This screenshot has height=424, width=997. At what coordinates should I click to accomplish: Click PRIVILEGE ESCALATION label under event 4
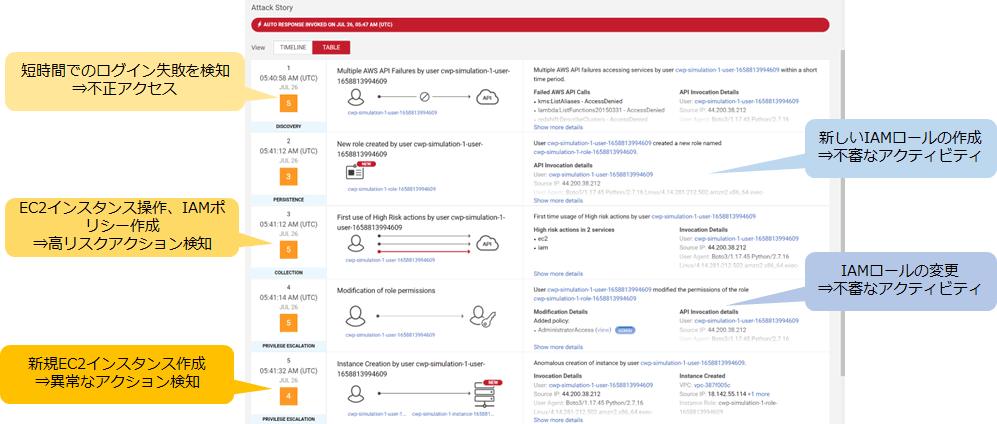(x=289, y=346)
